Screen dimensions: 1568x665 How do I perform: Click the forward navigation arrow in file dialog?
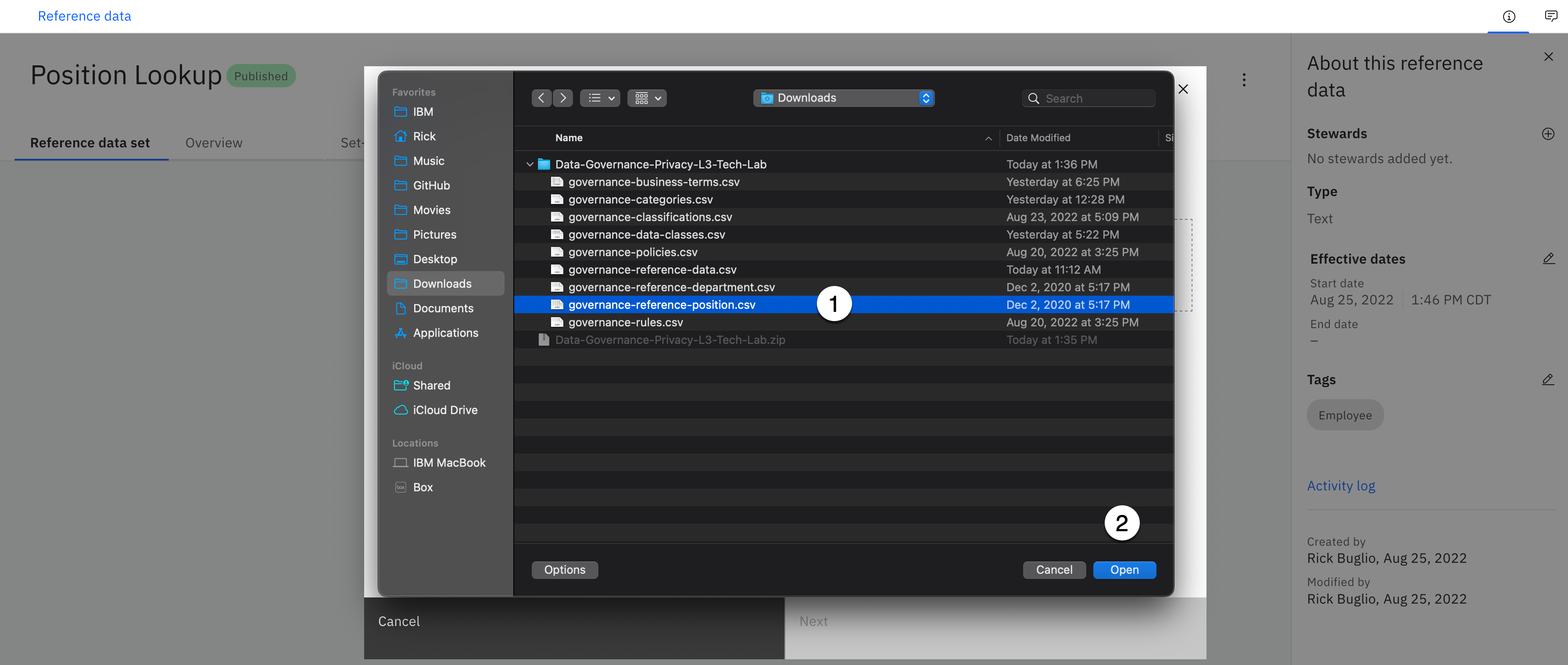(563, 98)
